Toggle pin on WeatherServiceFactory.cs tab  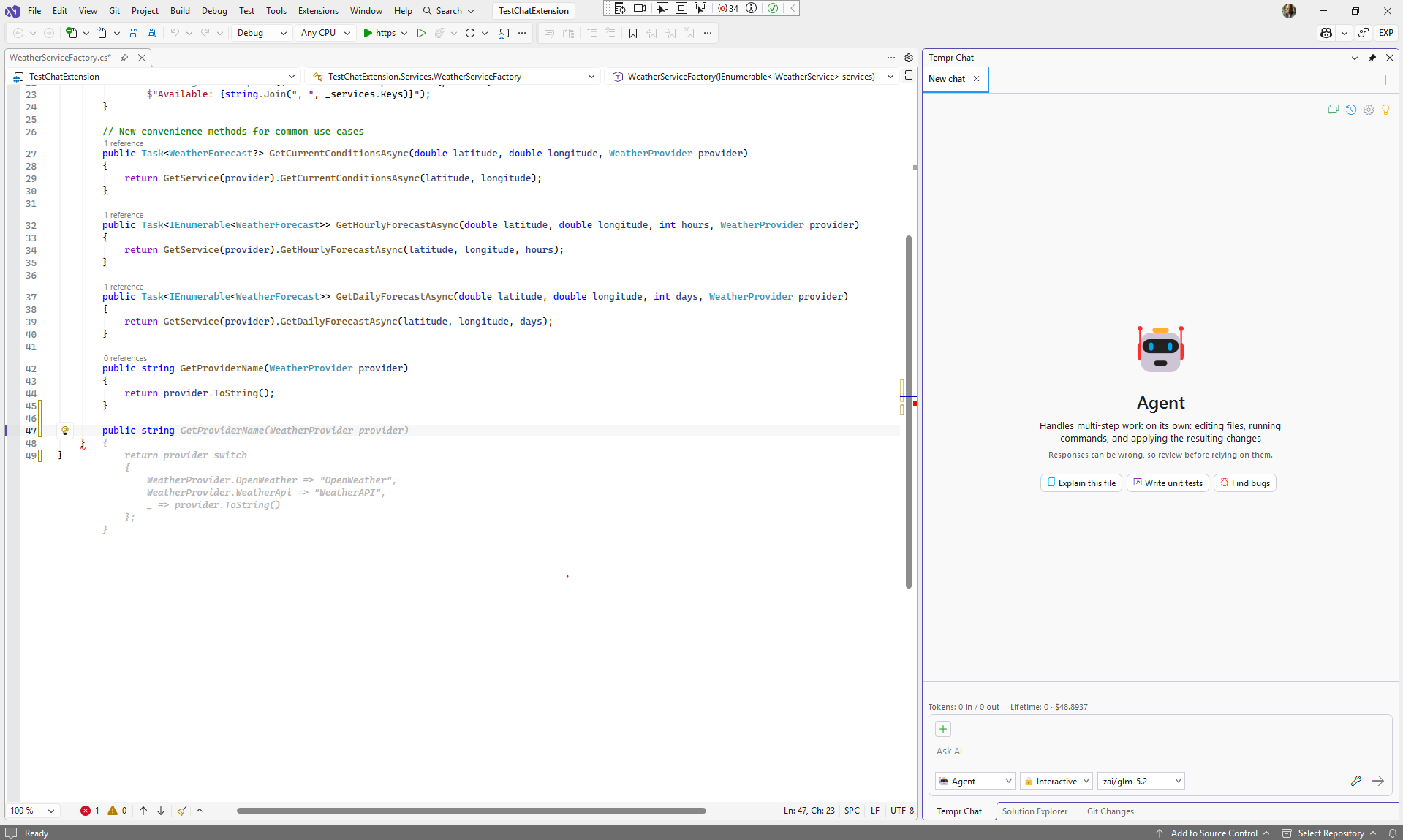124,58
